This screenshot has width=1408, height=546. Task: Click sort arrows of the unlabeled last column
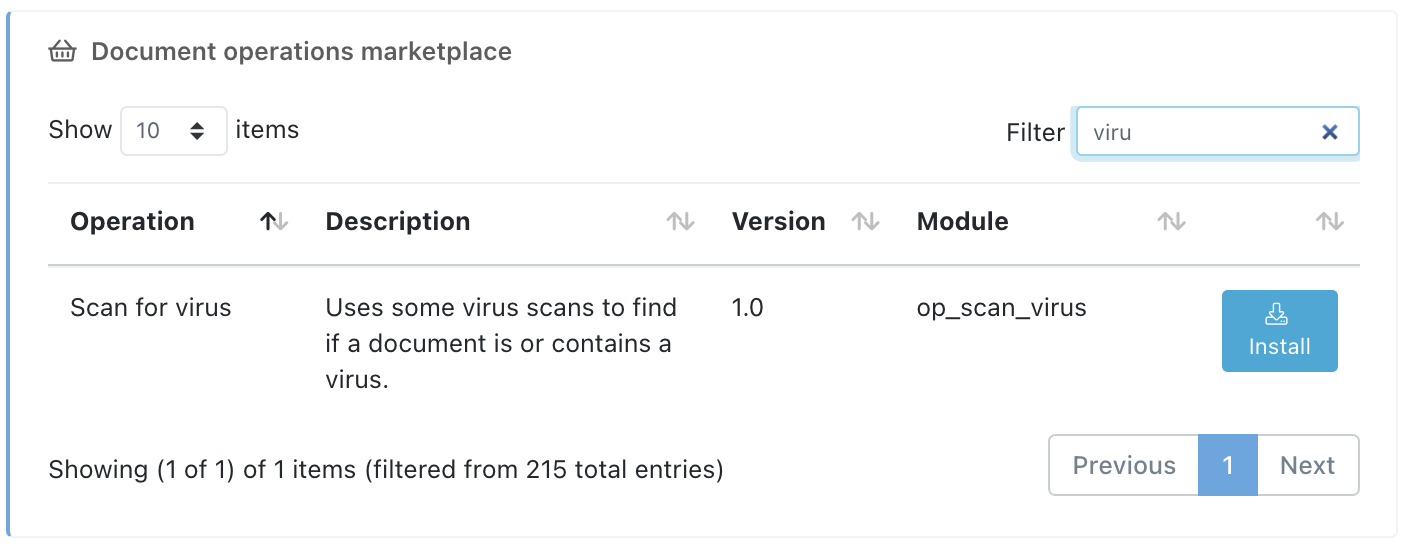click(1329, 222)
